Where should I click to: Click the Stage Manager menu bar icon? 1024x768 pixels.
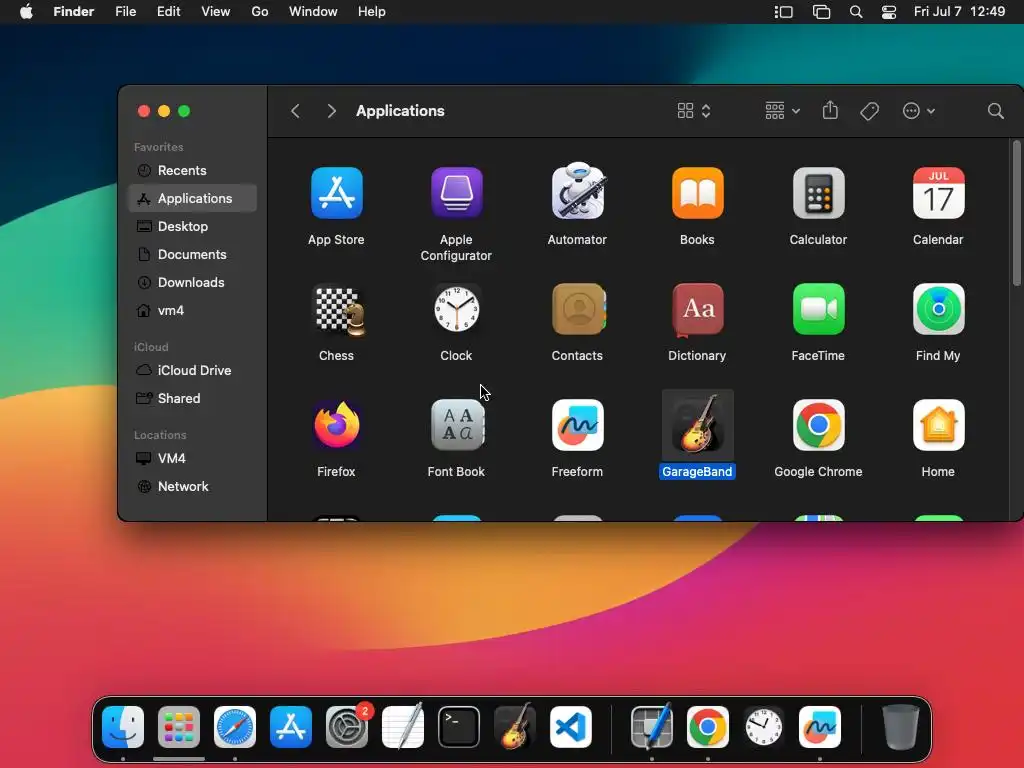coord(783,12)
